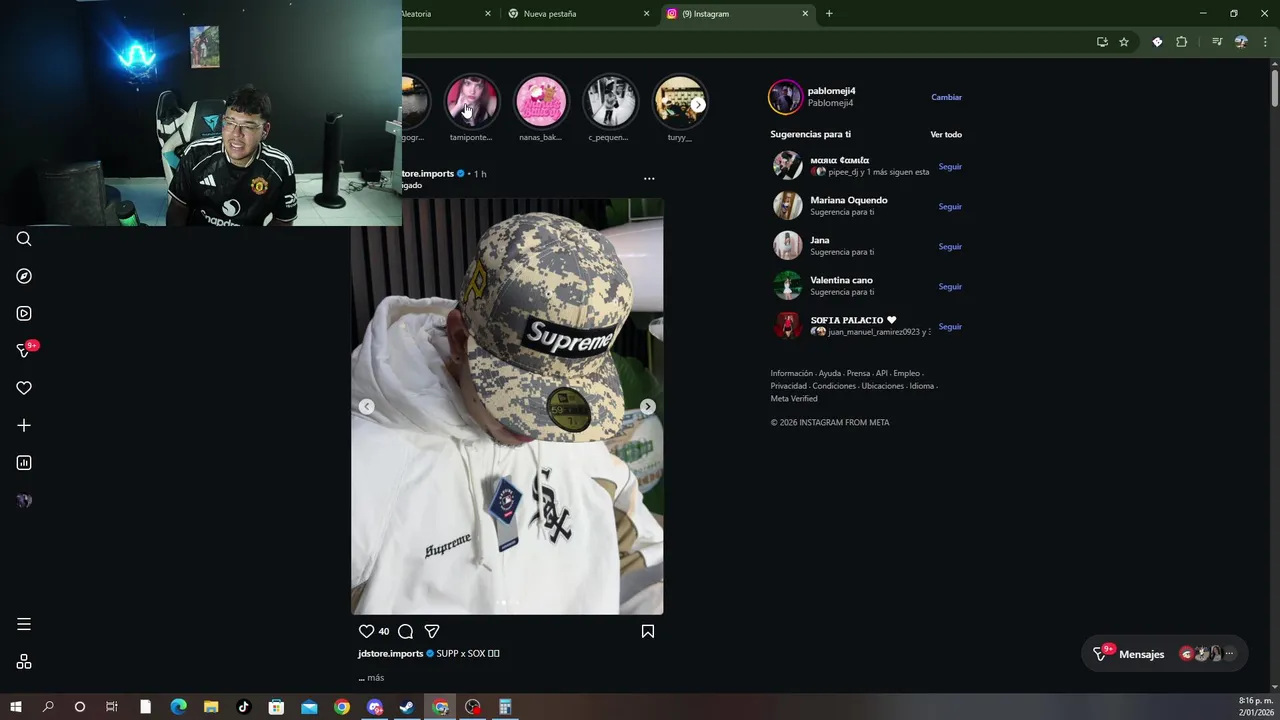Image resolution: width=1280 pixels, height=720 pixels.
Task: Go to Reels in the sidebar
Action: [24, 313]
